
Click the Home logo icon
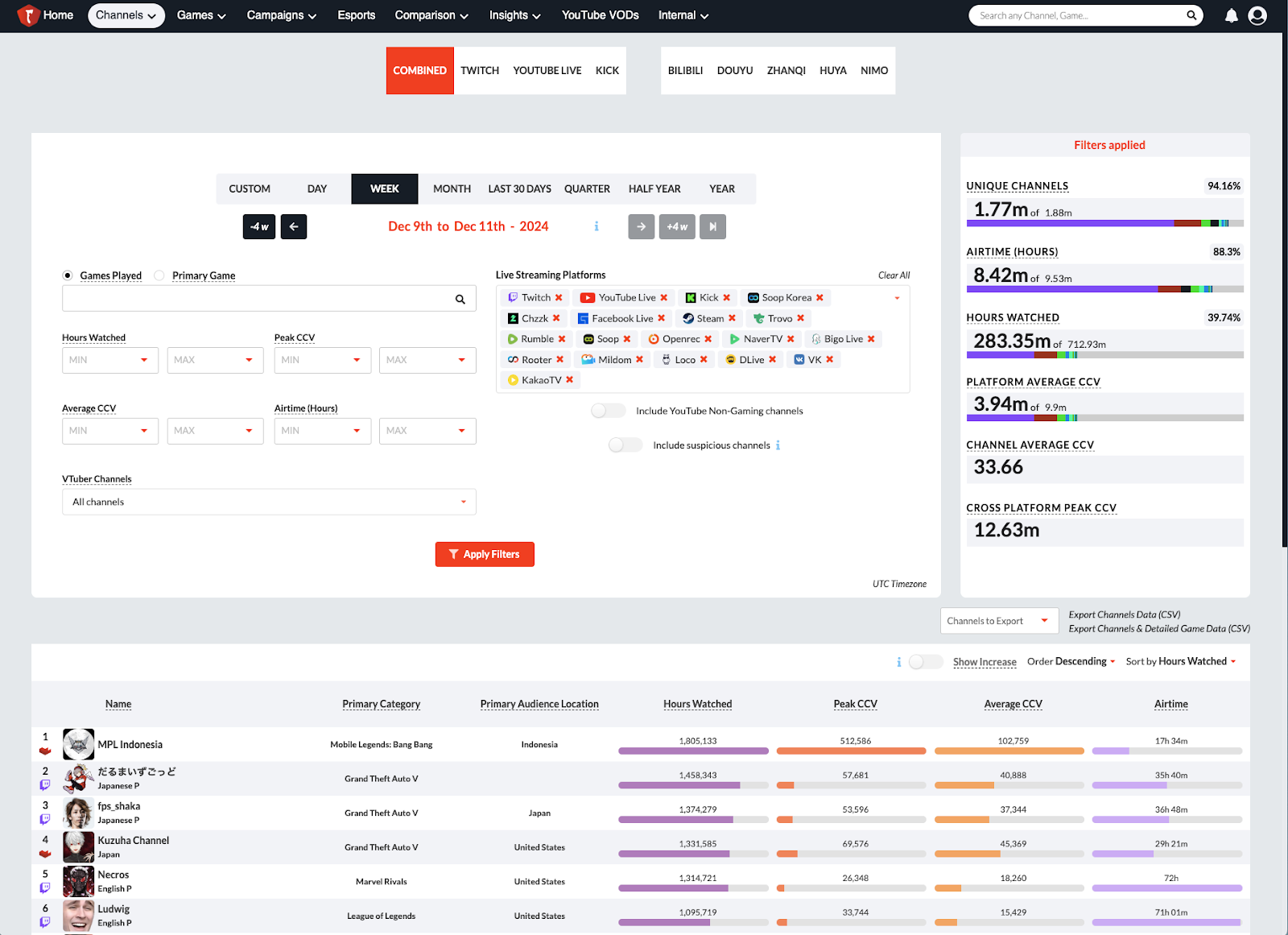[28, 15]
